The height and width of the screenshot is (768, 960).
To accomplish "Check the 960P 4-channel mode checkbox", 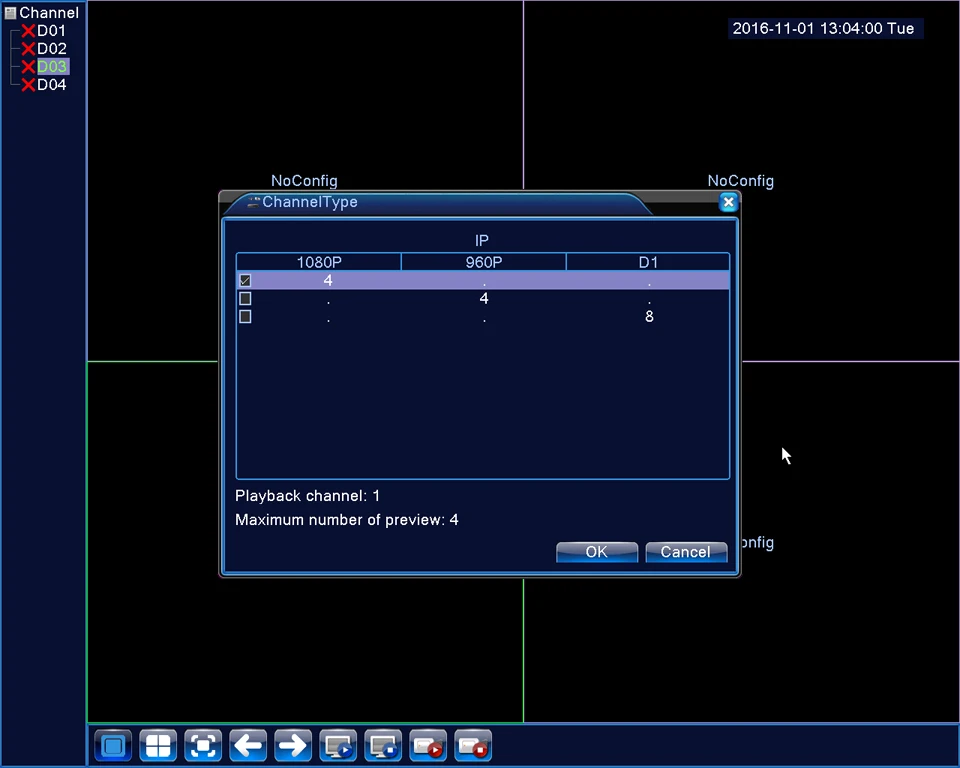I will pos(246,298).
